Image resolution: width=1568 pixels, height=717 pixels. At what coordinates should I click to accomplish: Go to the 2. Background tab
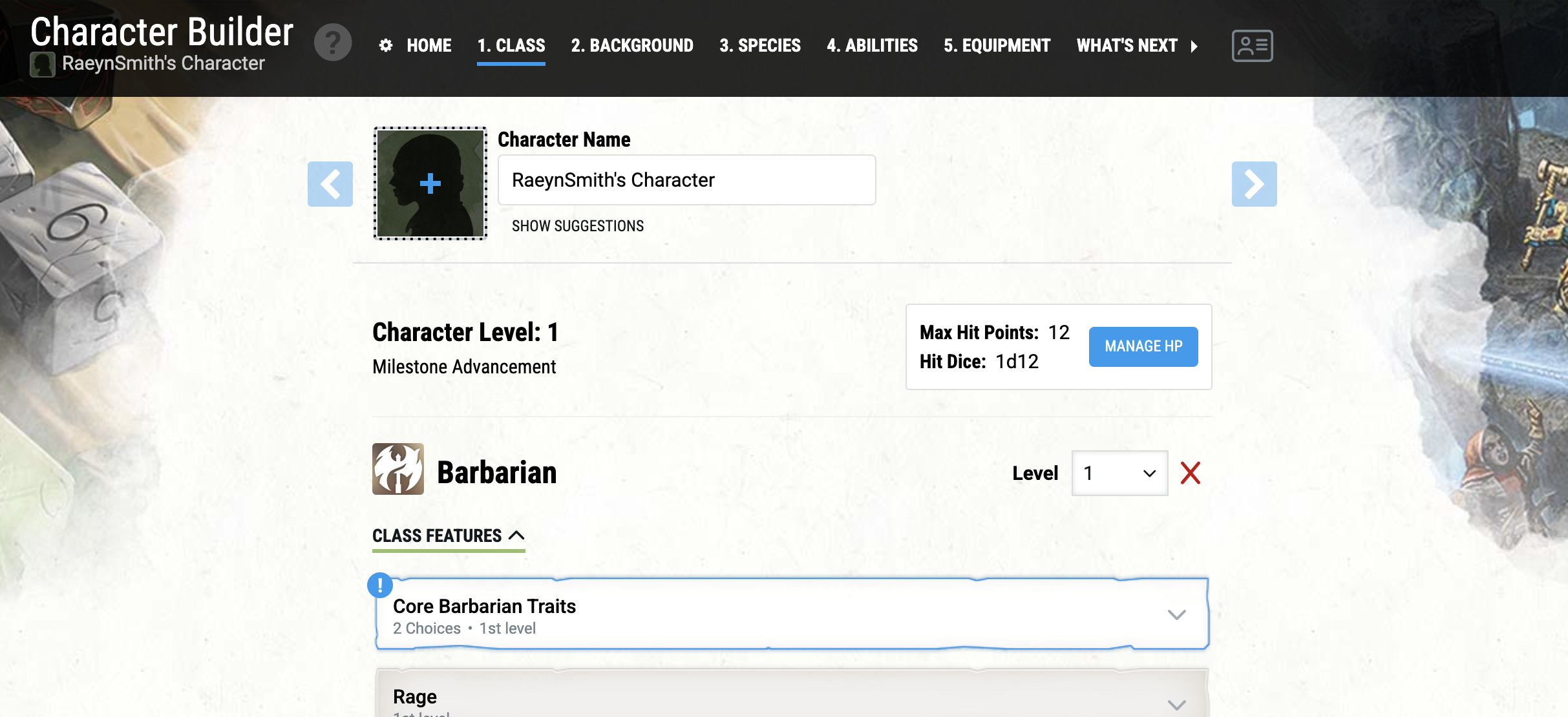pyautogui.click(x=631, y=46)
